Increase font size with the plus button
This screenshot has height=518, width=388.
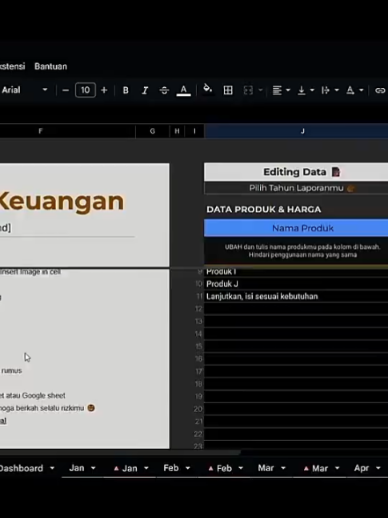click(x=104, y=90)
